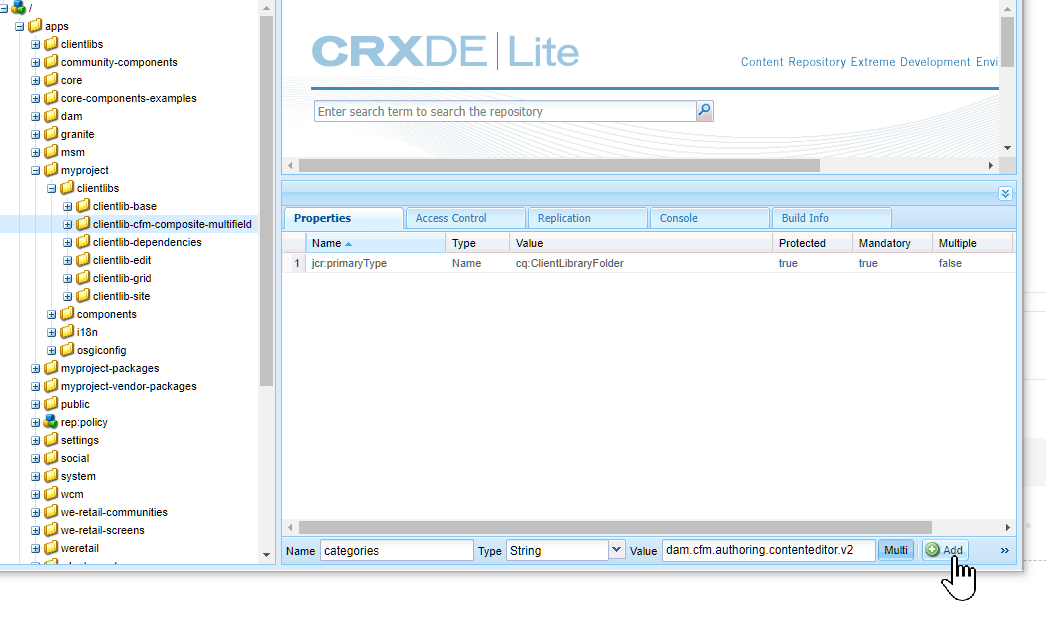
Task: Select the community-components tree item
Action: click(x=119, y=62)
